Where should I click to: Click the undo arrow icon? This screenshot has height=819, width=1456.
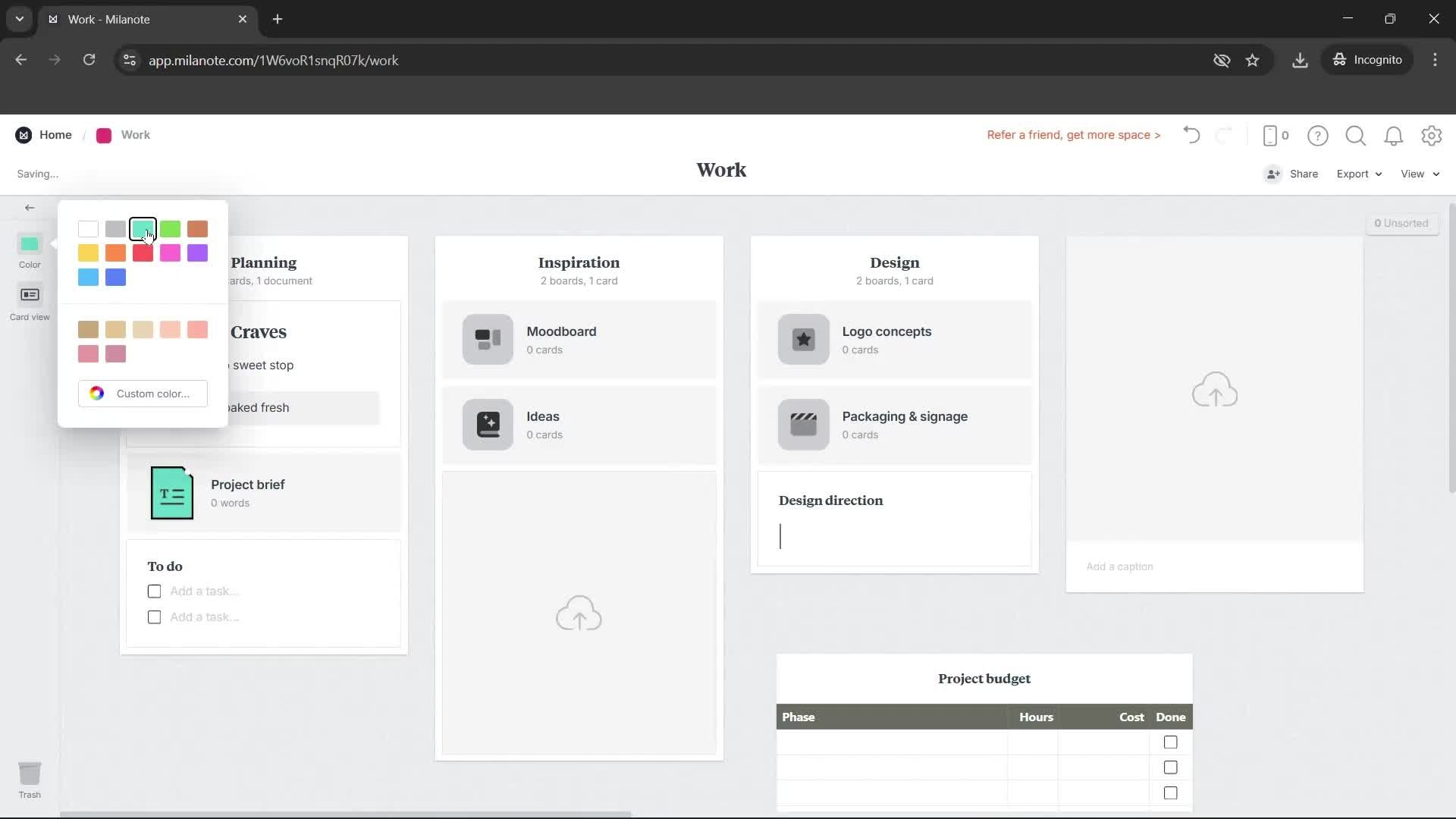pyautogui.click(x=1191, y=135)
